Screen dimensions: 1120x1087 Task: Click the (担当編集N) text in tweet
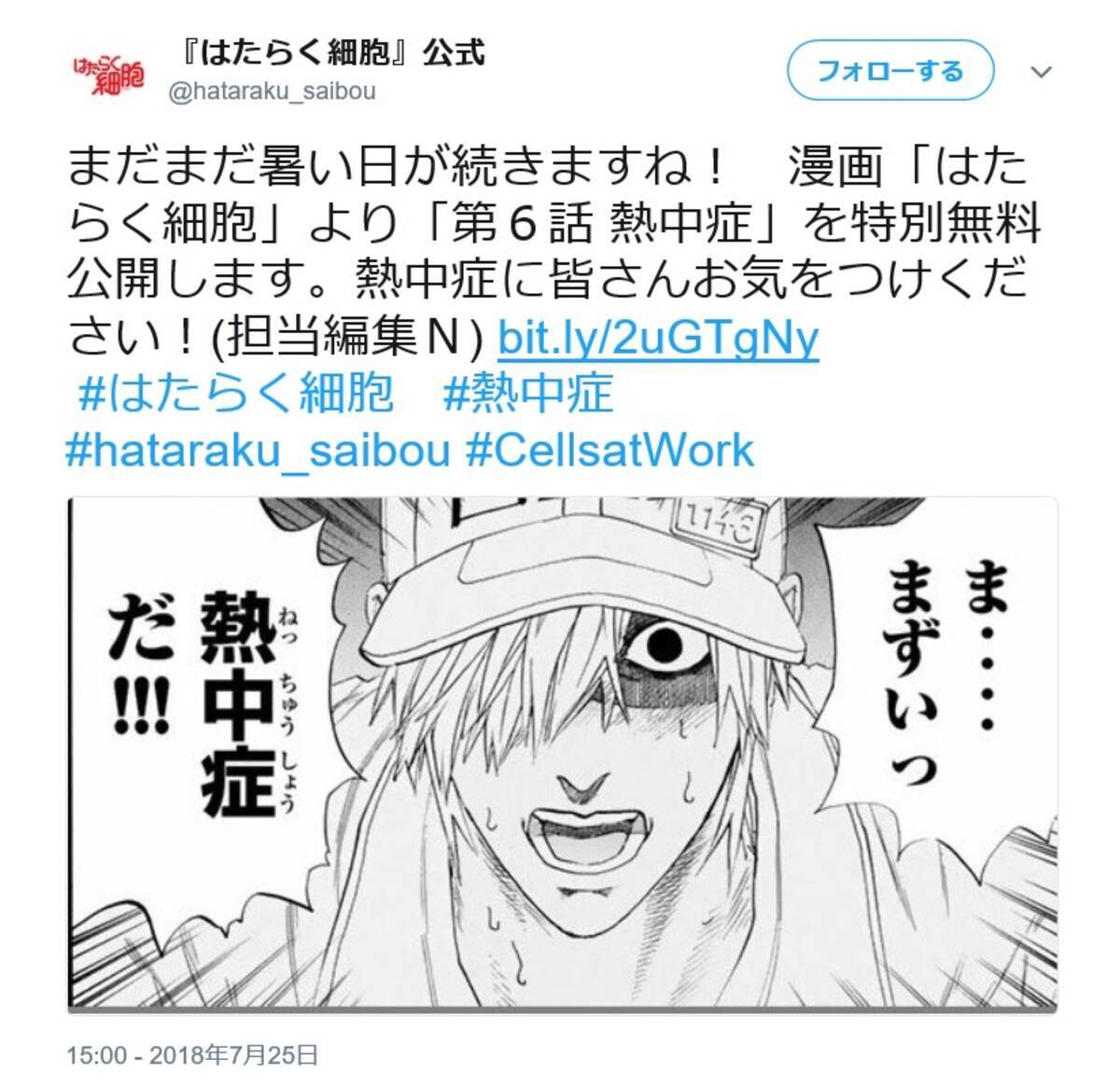point(348,338)
